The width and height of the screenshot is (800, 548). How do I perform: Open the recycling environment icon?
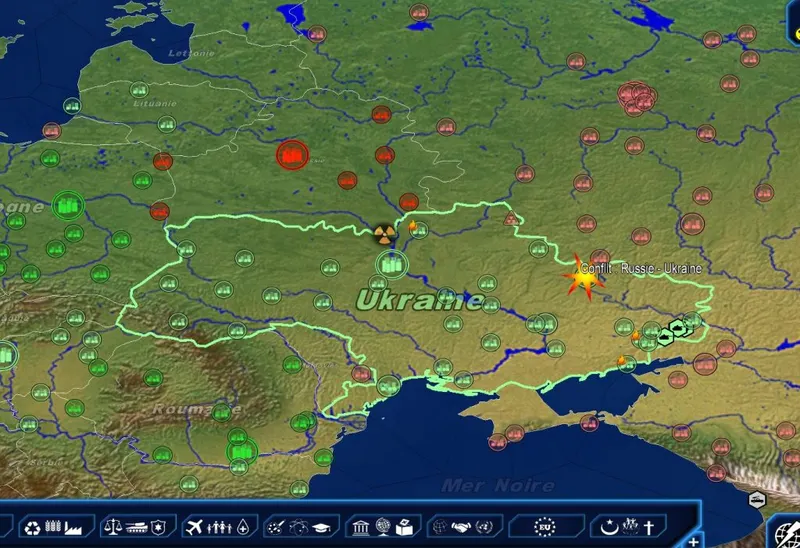(33, 527)
